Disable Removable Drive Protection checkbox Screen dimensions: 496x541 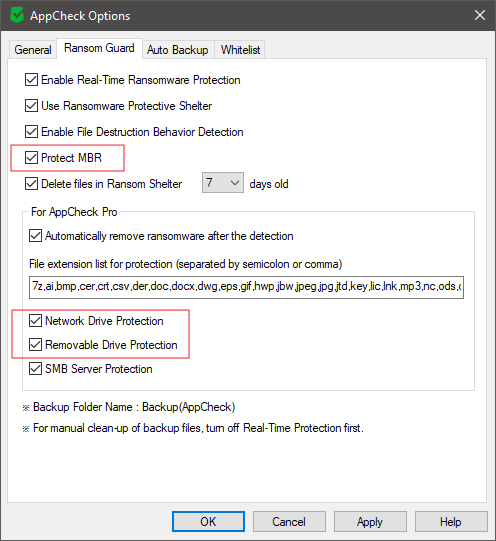click(x=36, y=345)
